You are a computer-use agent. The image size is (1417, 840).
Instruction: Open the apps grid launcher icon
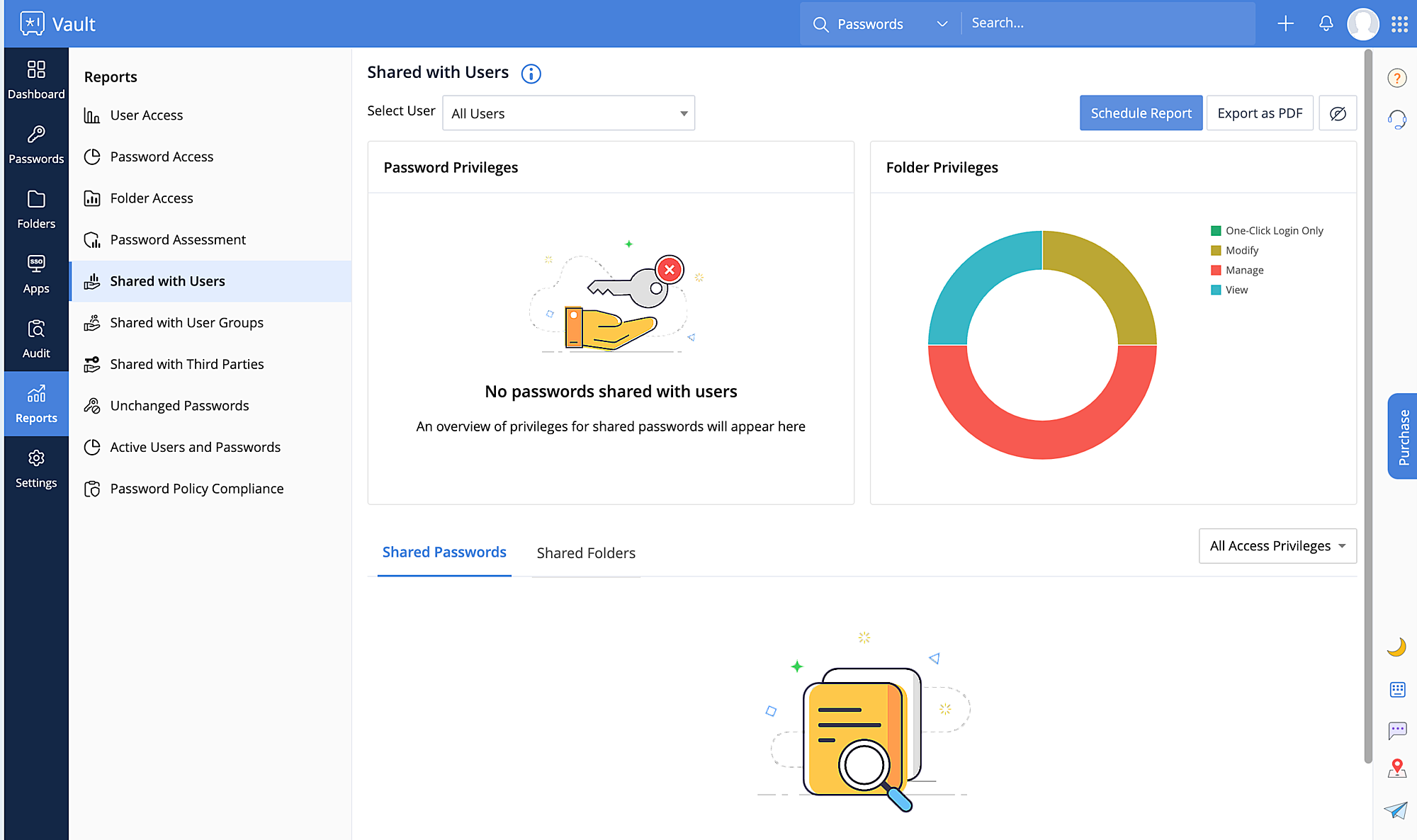tap(1399, 24)
